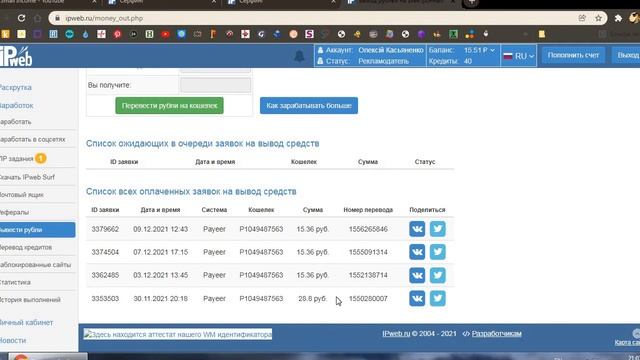The image size is (640, 360).
Task: Share request 3374504 on VK
Action: coord(417,252)
